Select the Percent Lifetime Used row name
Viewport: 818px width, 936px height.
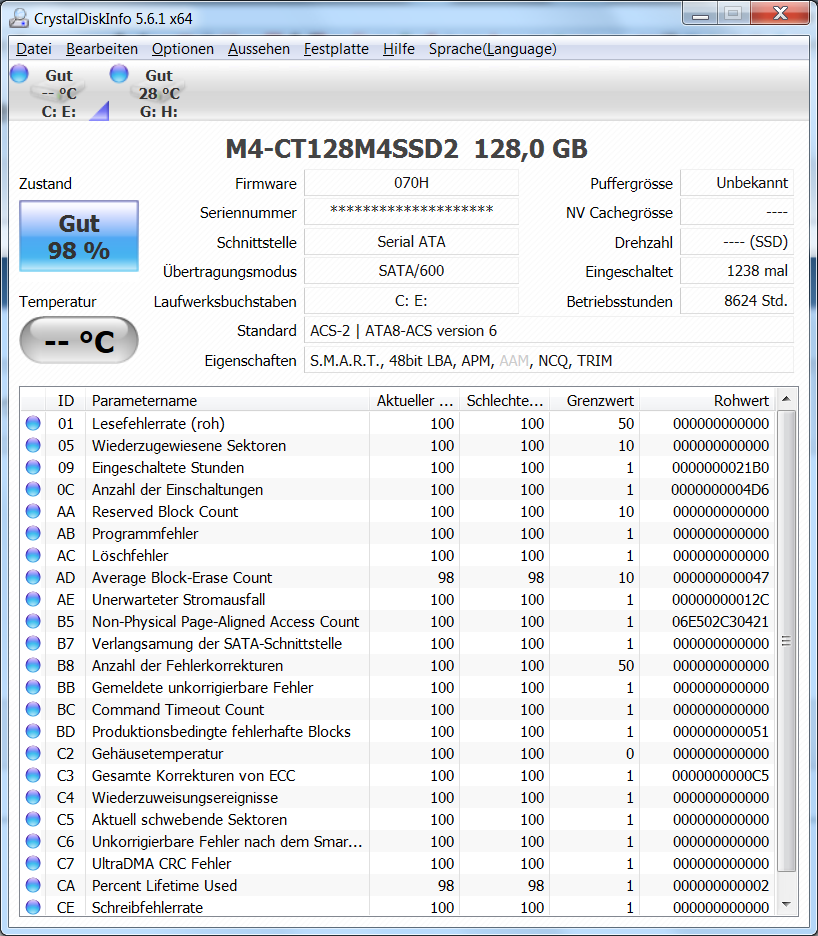tap(164, 886)
